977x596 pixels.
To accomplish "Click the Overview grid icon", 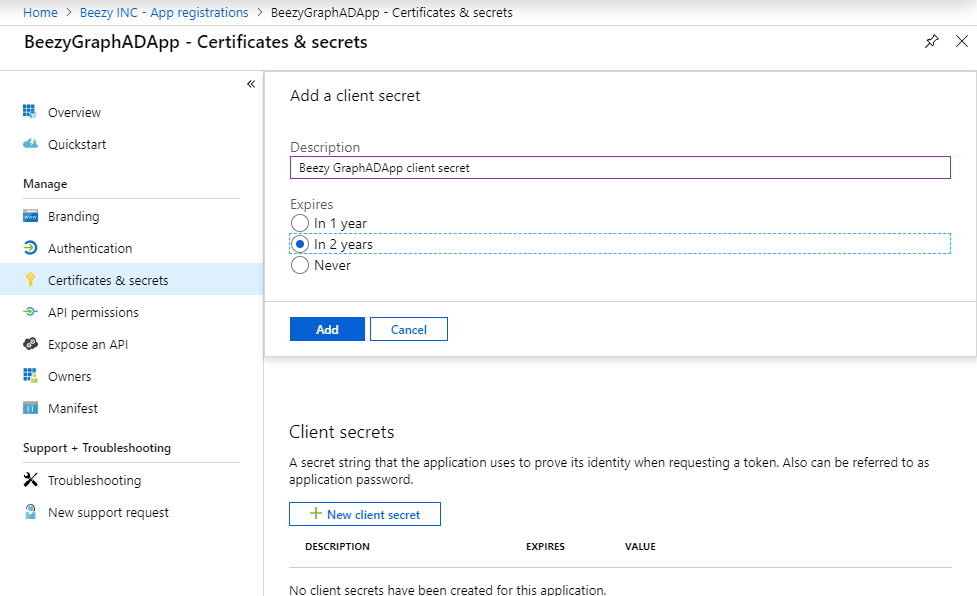I will pos(30,111).
